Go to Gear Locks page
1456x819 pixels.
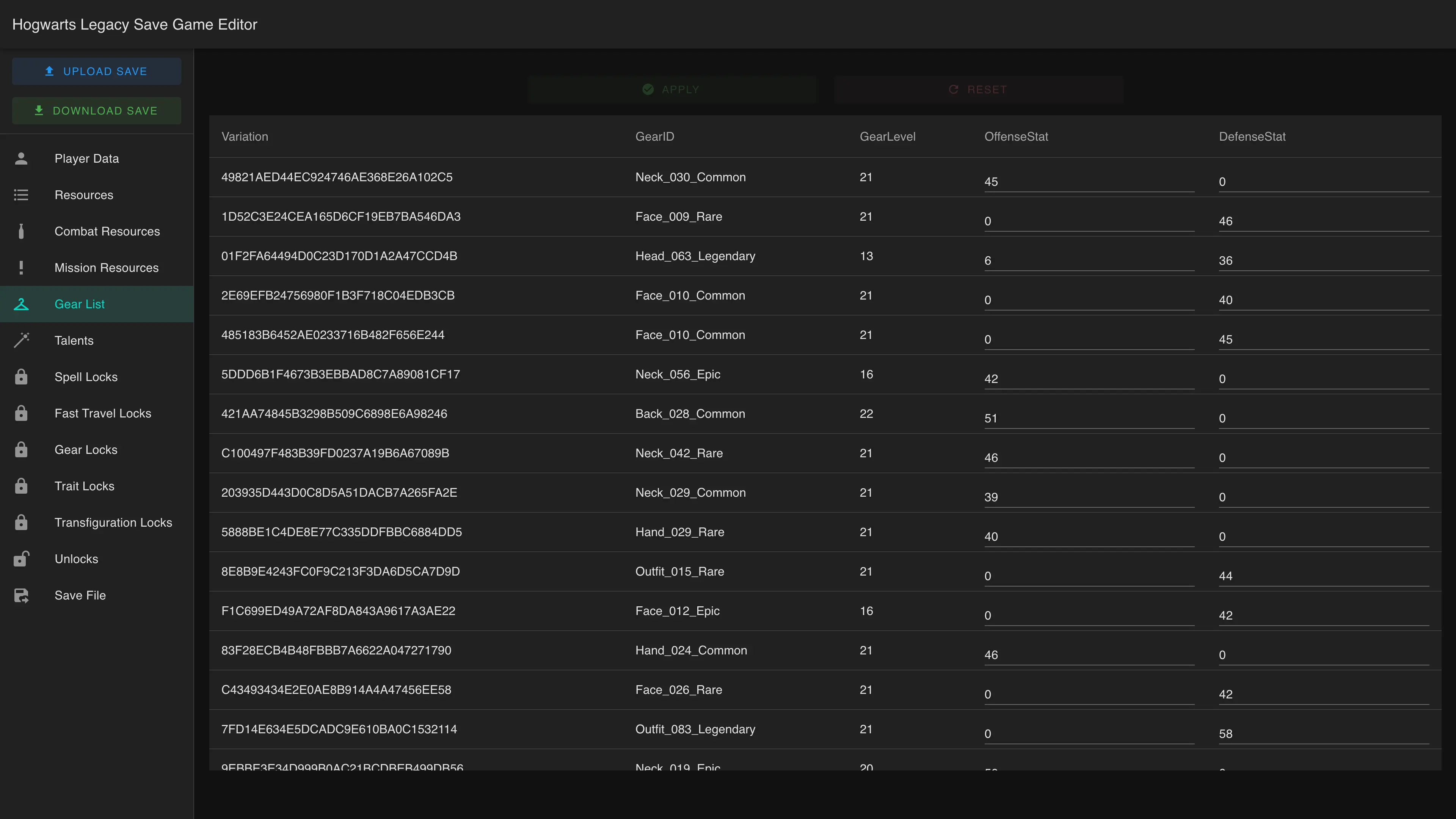point(86,449)
